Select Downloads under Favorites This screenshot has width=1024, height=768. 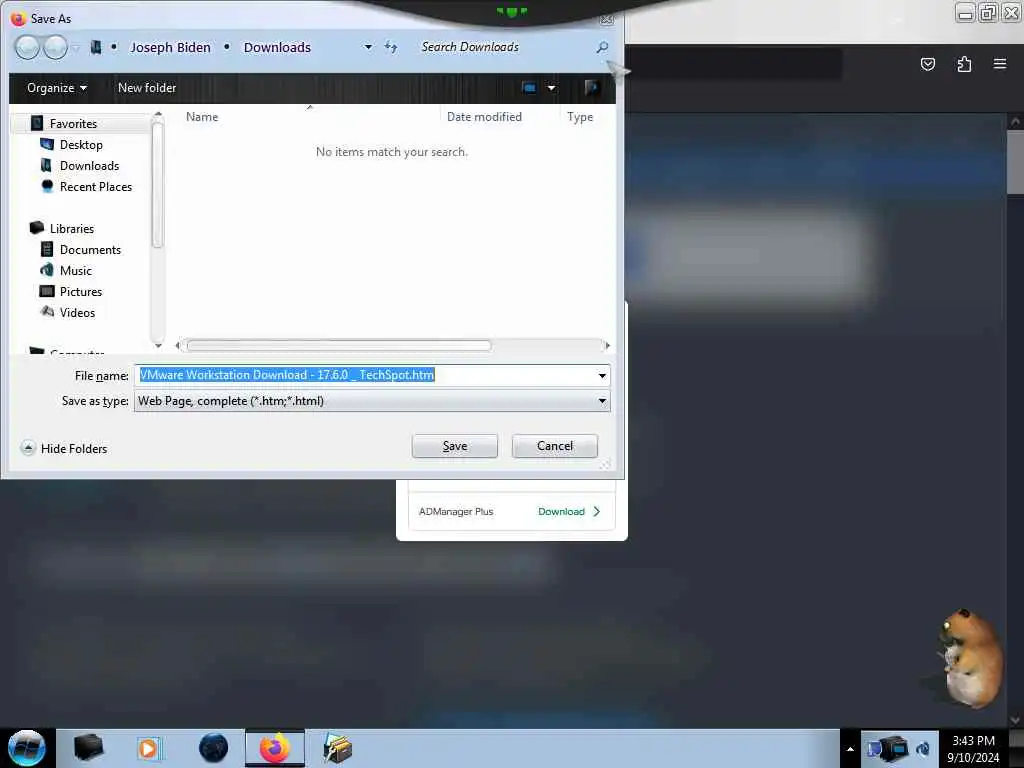click(x=89, y=165)
